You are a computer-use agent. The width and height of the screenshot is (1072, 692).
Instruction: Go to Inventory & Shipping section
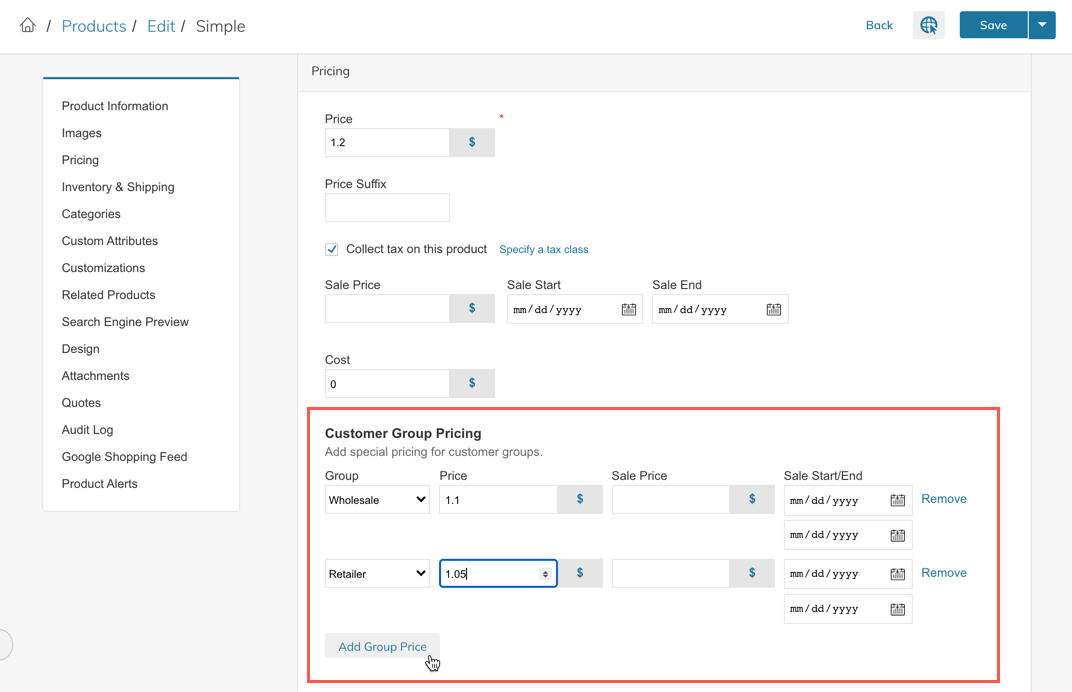pyautogui.click(x=118, y=187)
